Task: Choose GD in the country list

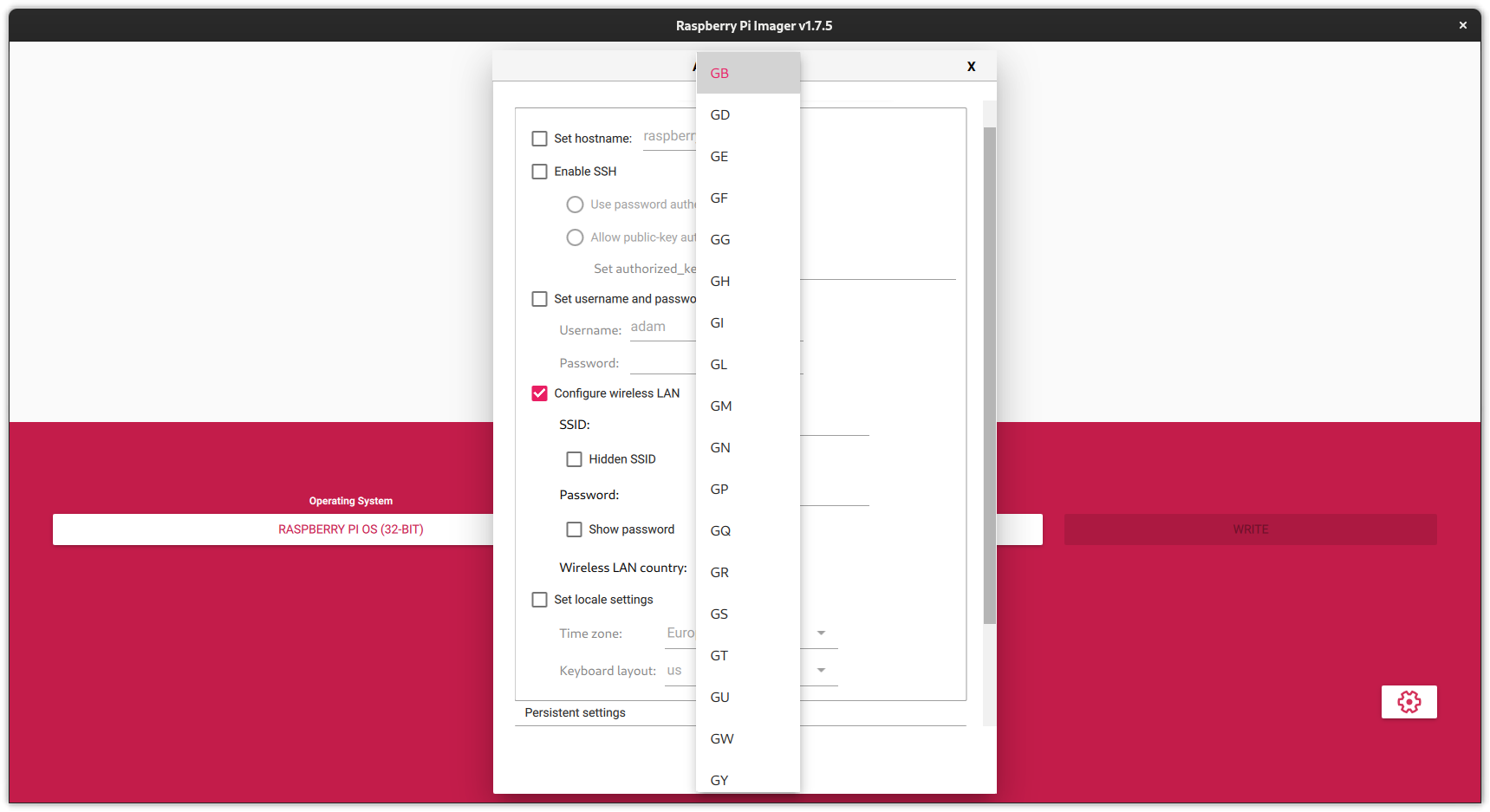Action: (748, 114)
